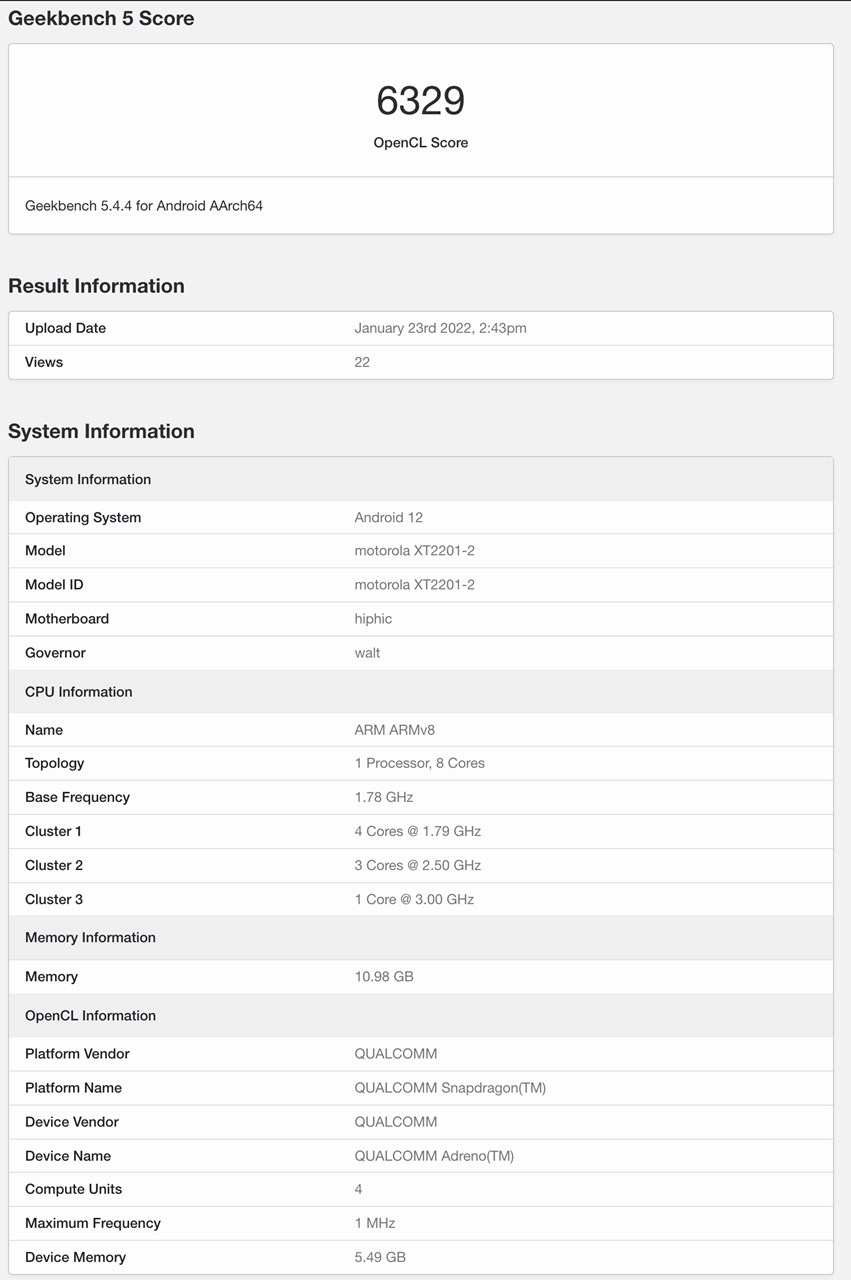Click the Result Information heading
This screenshot has width=851, height=1280.
click(96, 286)
